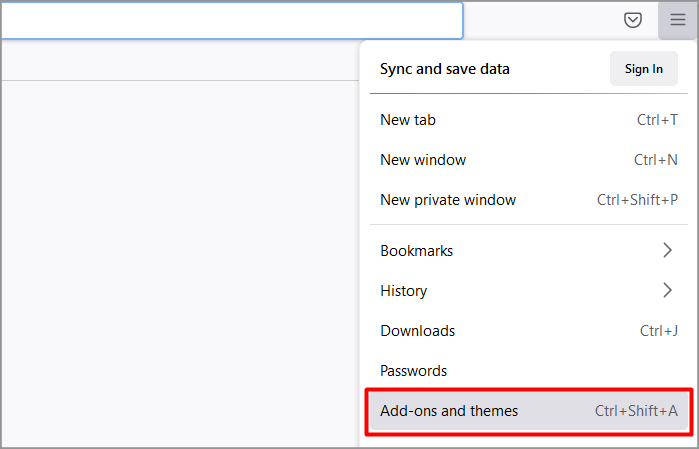Select Add-ons and themes
Viewport: 699px width, 449px height.
pyautogui.click(x=449, y=410)
